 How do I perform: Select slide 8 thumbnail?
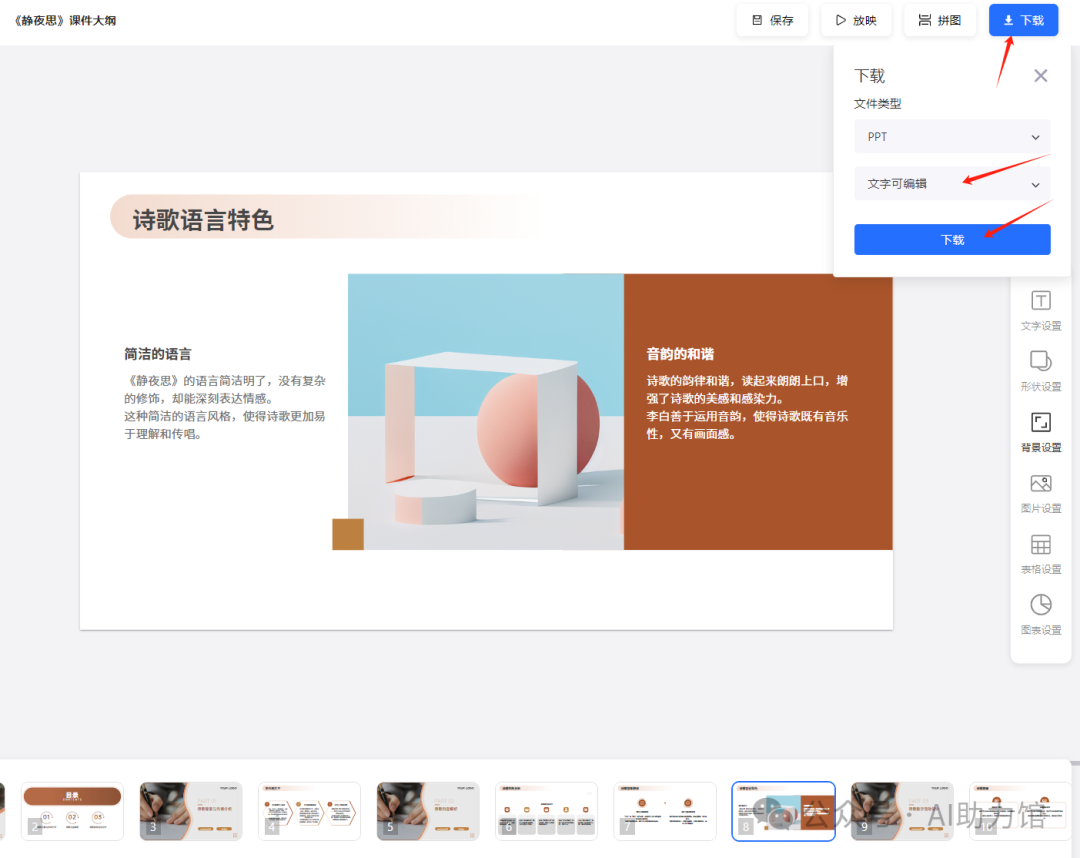tap(783, 811)
